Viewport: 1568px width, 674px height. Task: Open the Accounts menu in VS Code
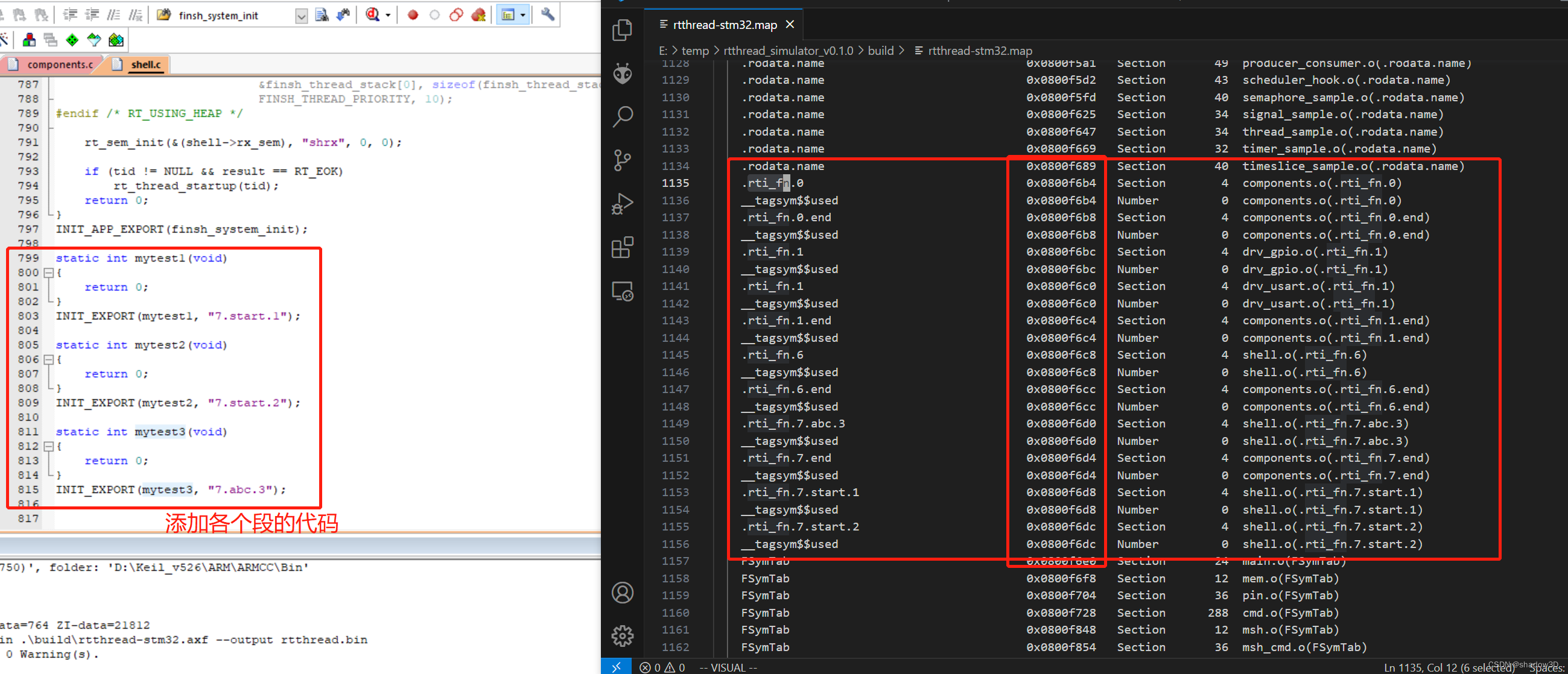[x=622, y=592]
